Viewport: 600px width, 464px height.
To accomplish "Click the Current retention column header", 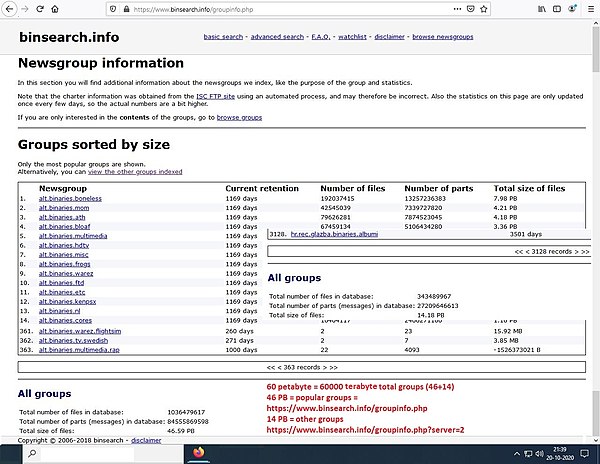I will pos(262,189).
